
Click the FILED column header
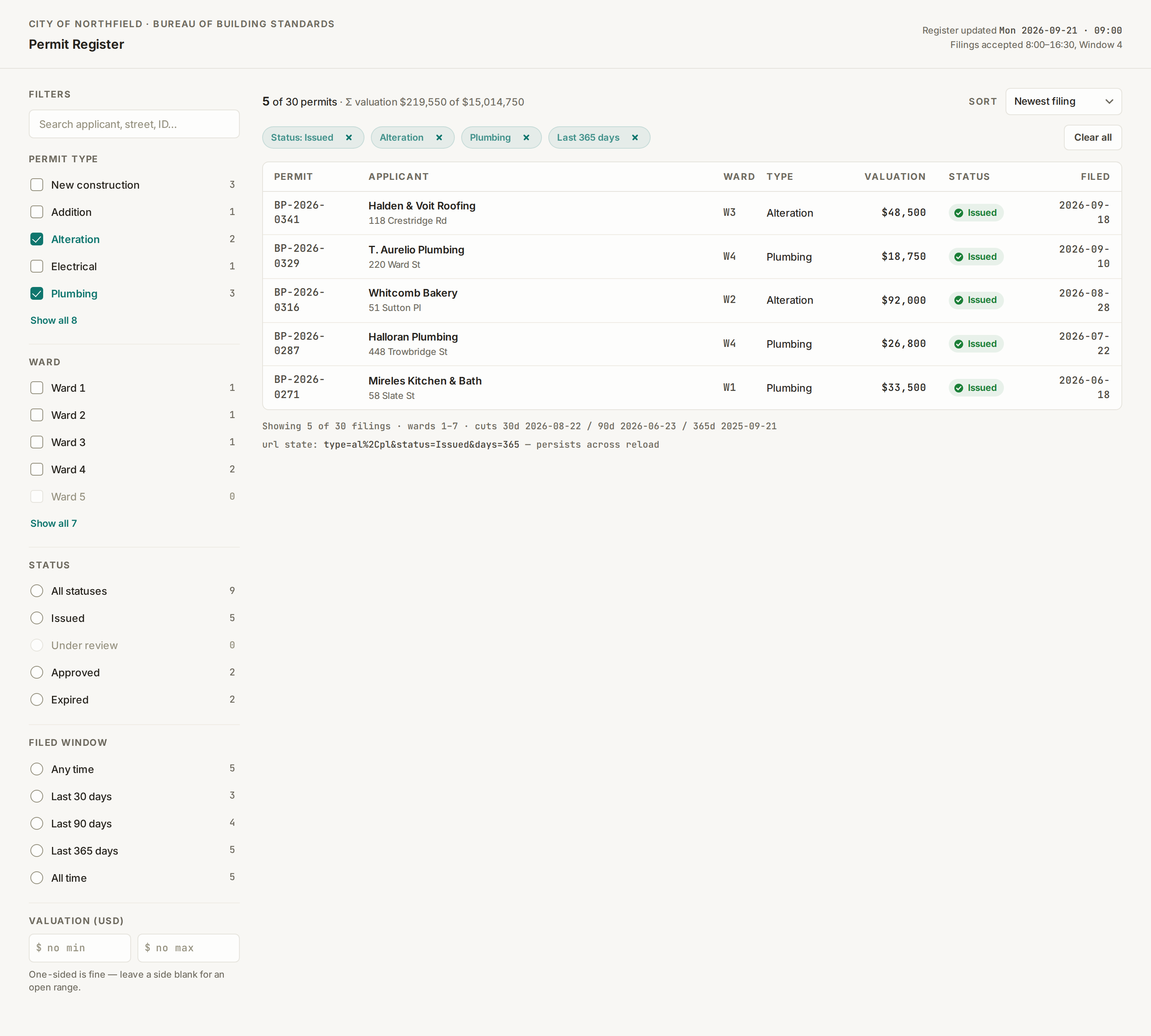pyautogui.click(x=1095, y=177)
